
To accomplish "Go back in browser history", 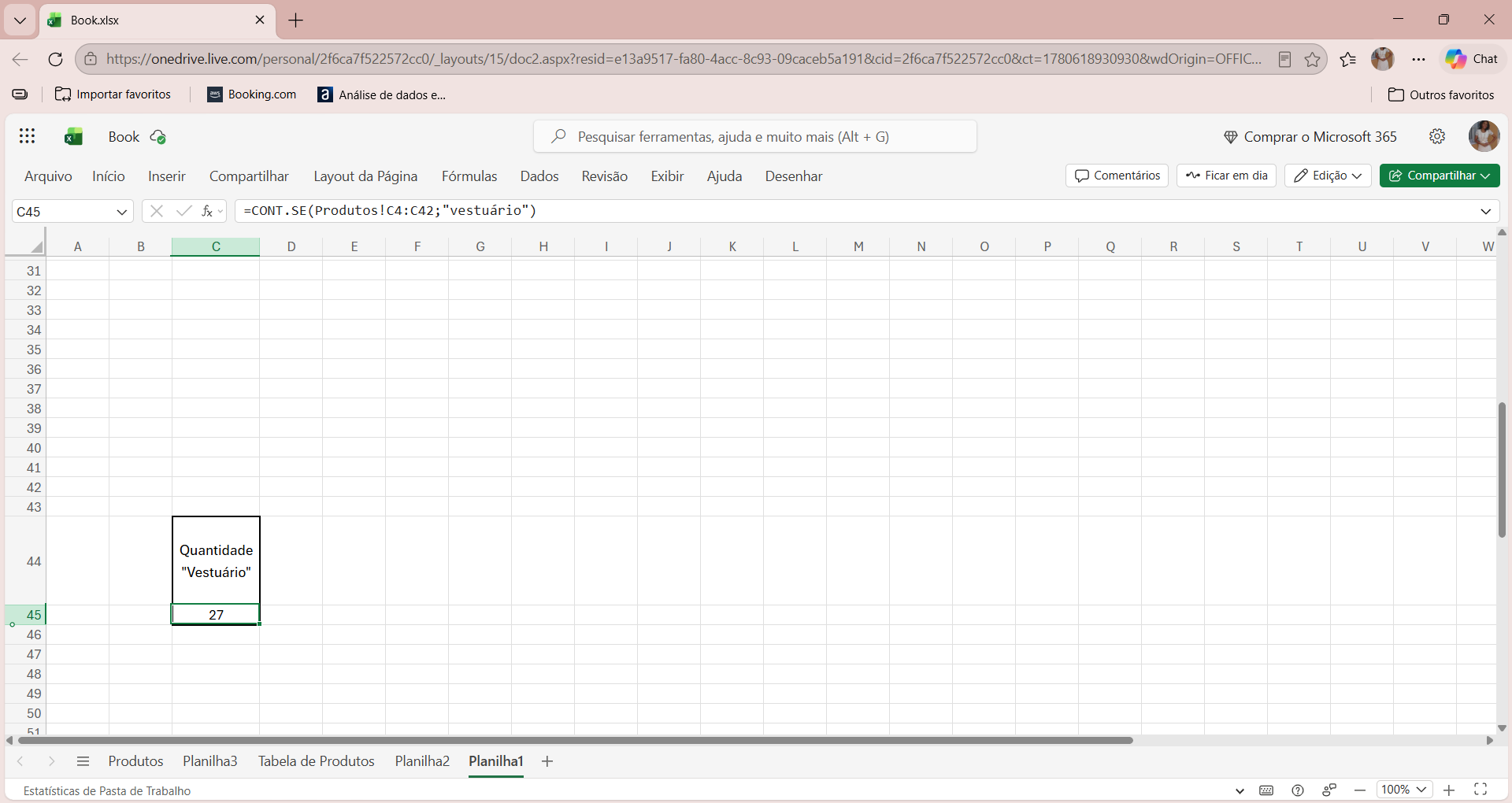I will point(20,59).
